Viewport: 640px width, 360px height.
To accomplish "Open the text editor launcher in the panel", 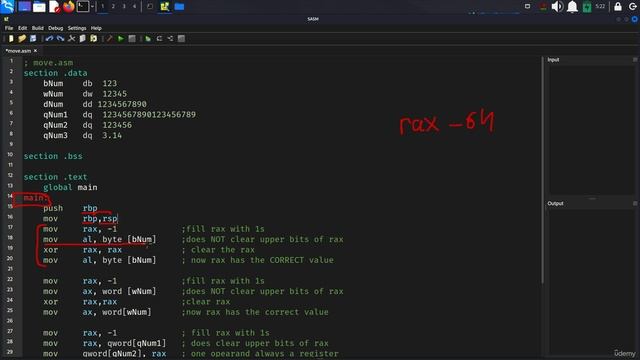I will (x=54, y=7).
